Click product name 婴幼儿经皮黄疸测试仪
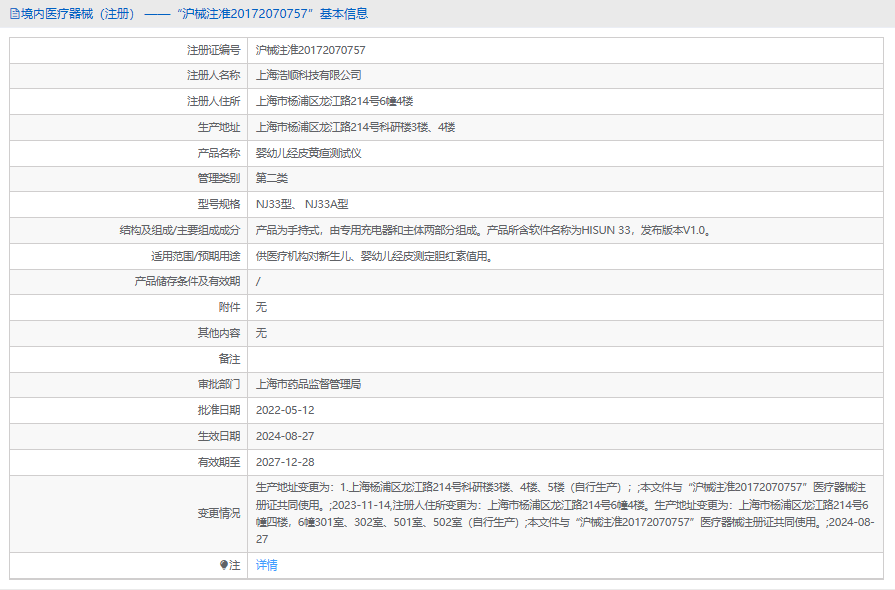 (x=308, y=153)
